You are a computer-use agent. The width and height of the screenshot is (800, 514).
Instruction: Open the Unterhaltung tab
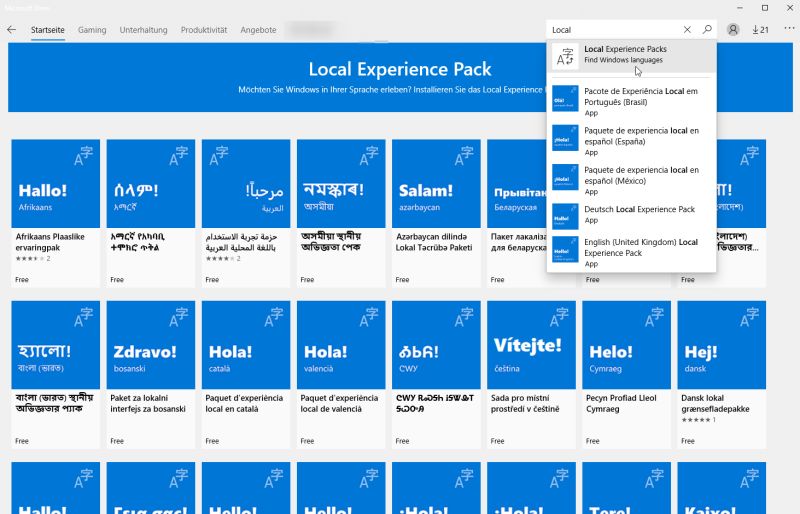[143, 30]
